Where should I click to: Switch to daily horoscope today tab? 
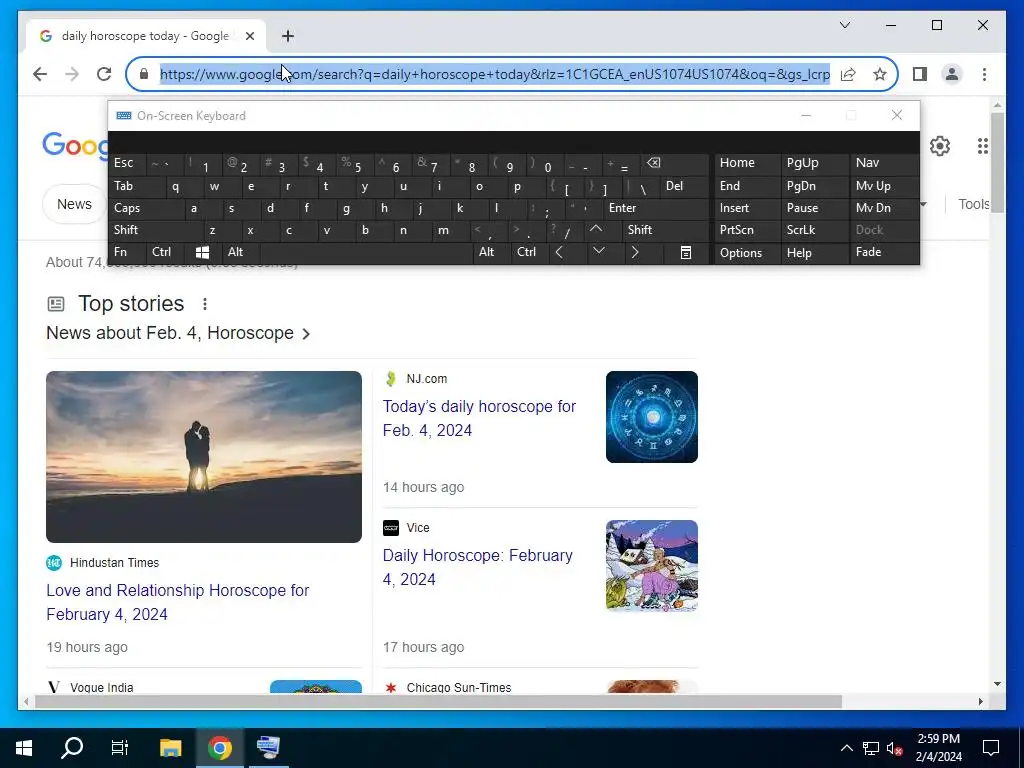tap(146, 36)
